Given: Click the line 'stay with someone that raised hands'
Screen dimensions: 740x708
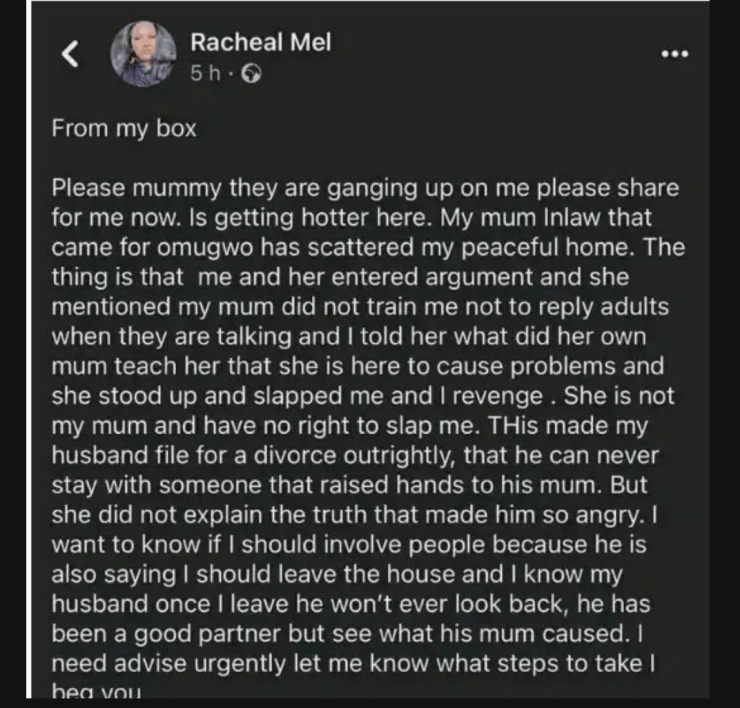Looking at the screenshot, I should coord(349,486).
